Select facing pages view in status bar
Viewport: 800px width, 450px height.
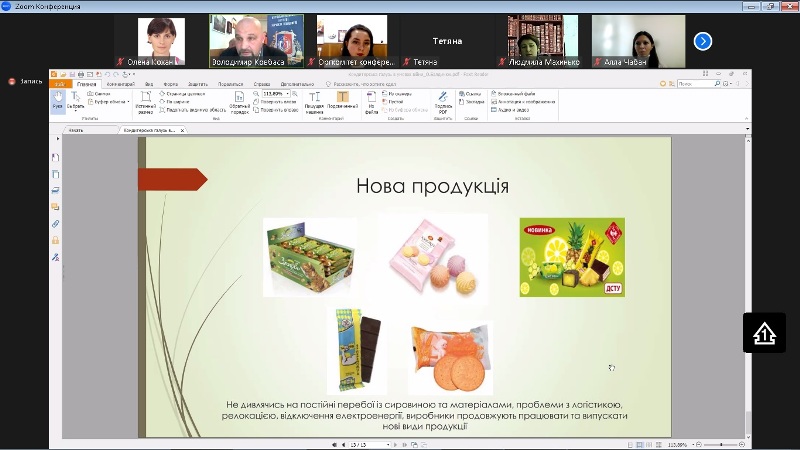tap(649, 445)
